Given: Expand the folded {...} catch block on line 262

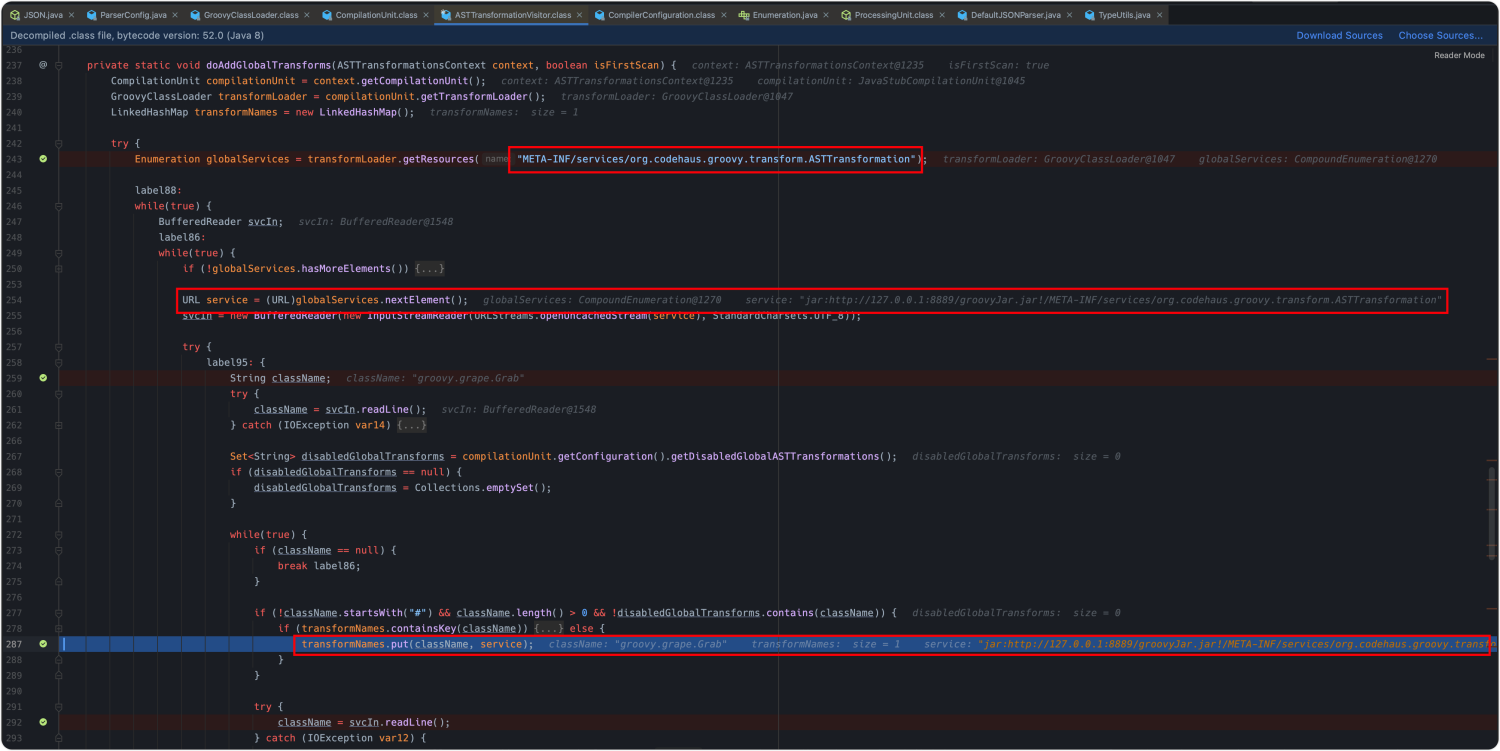Looking at the screenshot, I should [412, 425].
